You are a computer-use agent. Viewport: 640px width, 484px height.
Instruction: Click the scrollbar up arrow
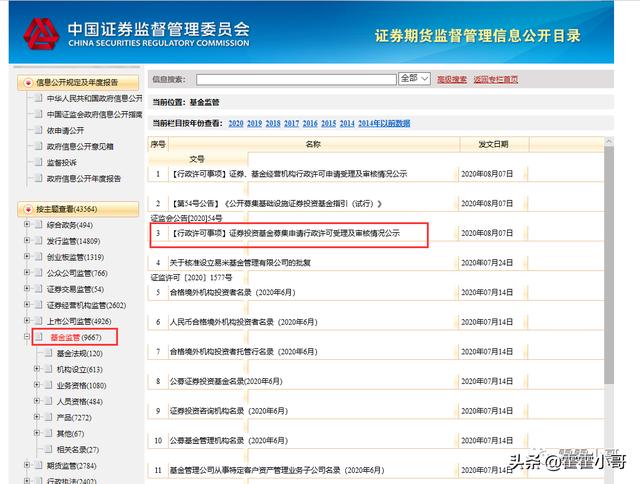(609, 142)
